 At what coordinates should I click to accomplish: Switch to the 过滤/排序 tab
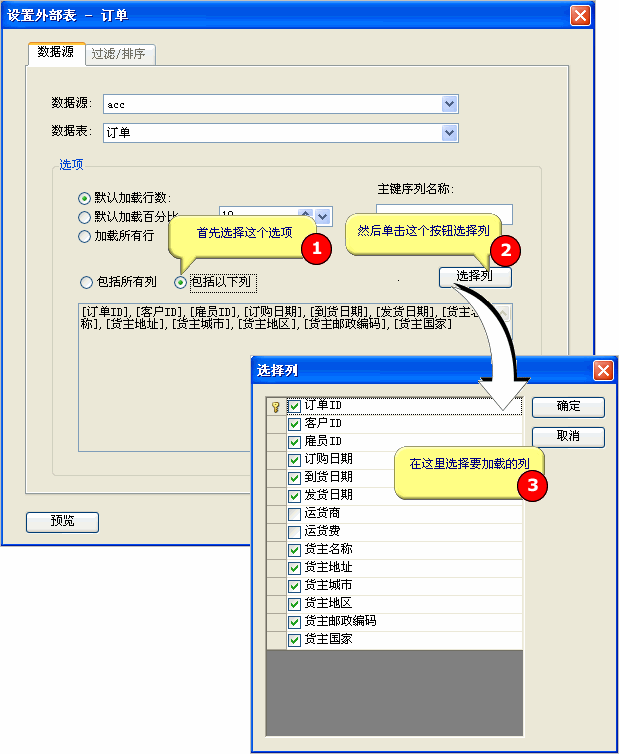coord(118,54)
